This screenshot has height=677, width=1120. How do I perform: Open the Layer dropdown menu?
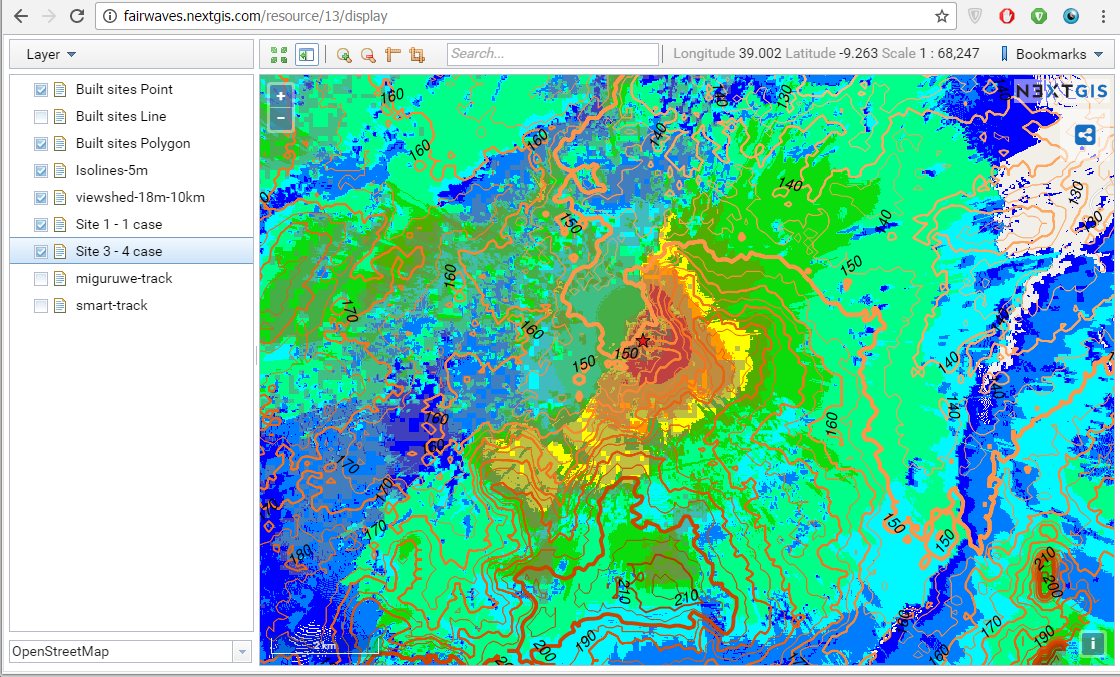[51, 55]
